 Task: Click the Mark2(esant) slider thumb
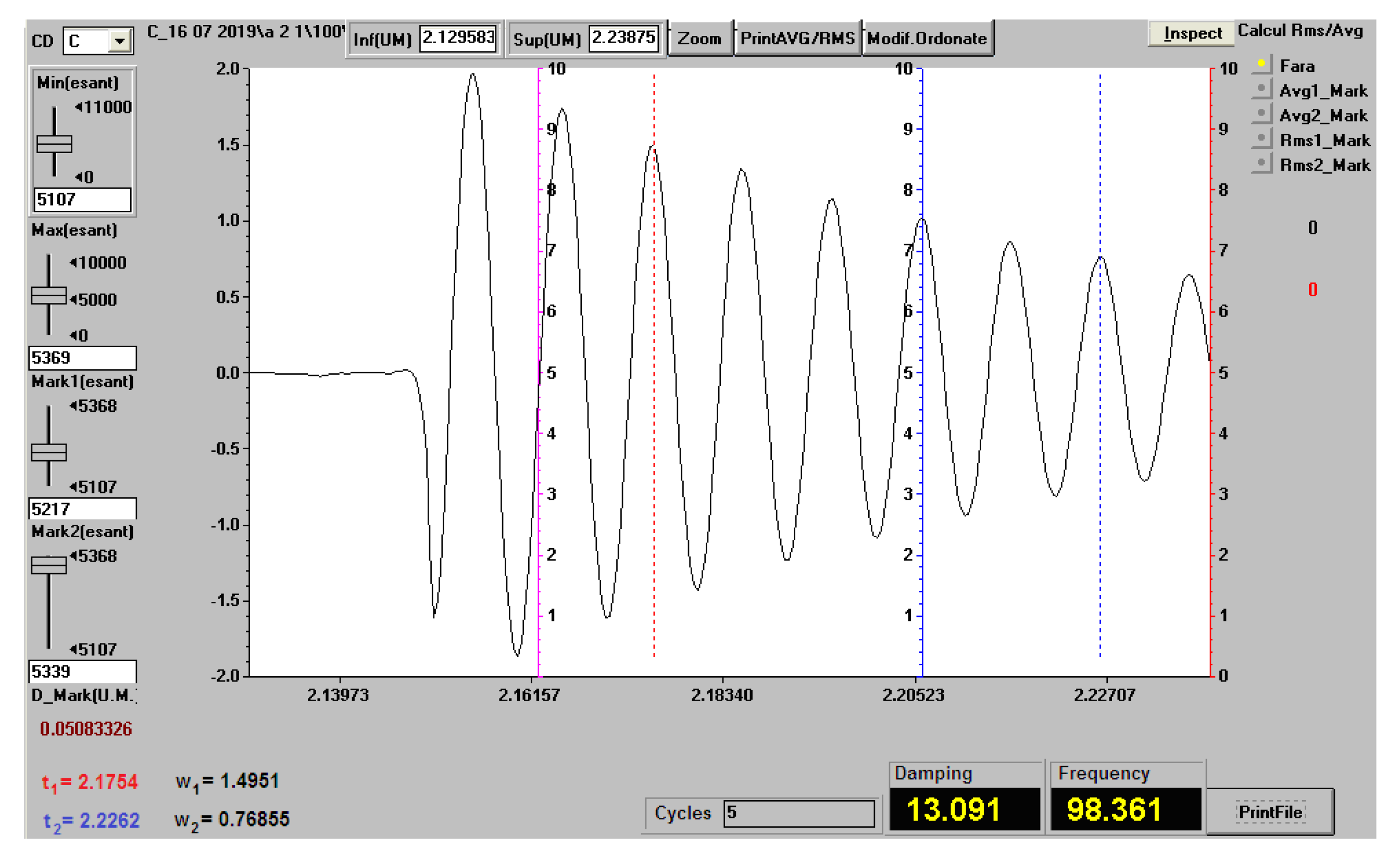pos(49,565)
